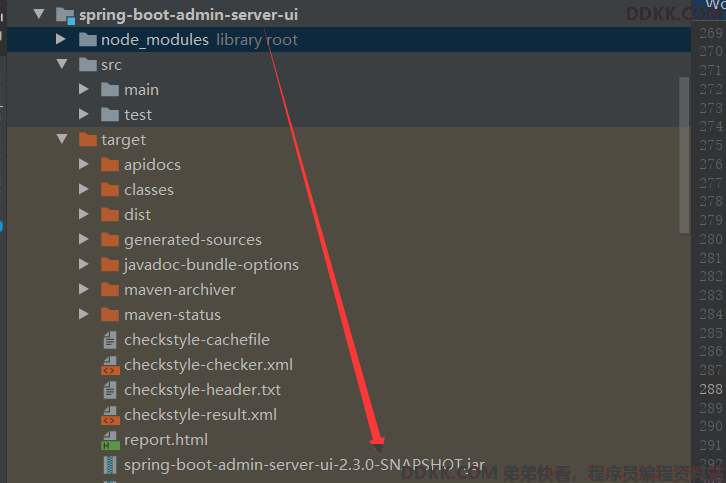Screen dimensions: 726x483
Task: Collapse the src folder
Action: [62, 64]
